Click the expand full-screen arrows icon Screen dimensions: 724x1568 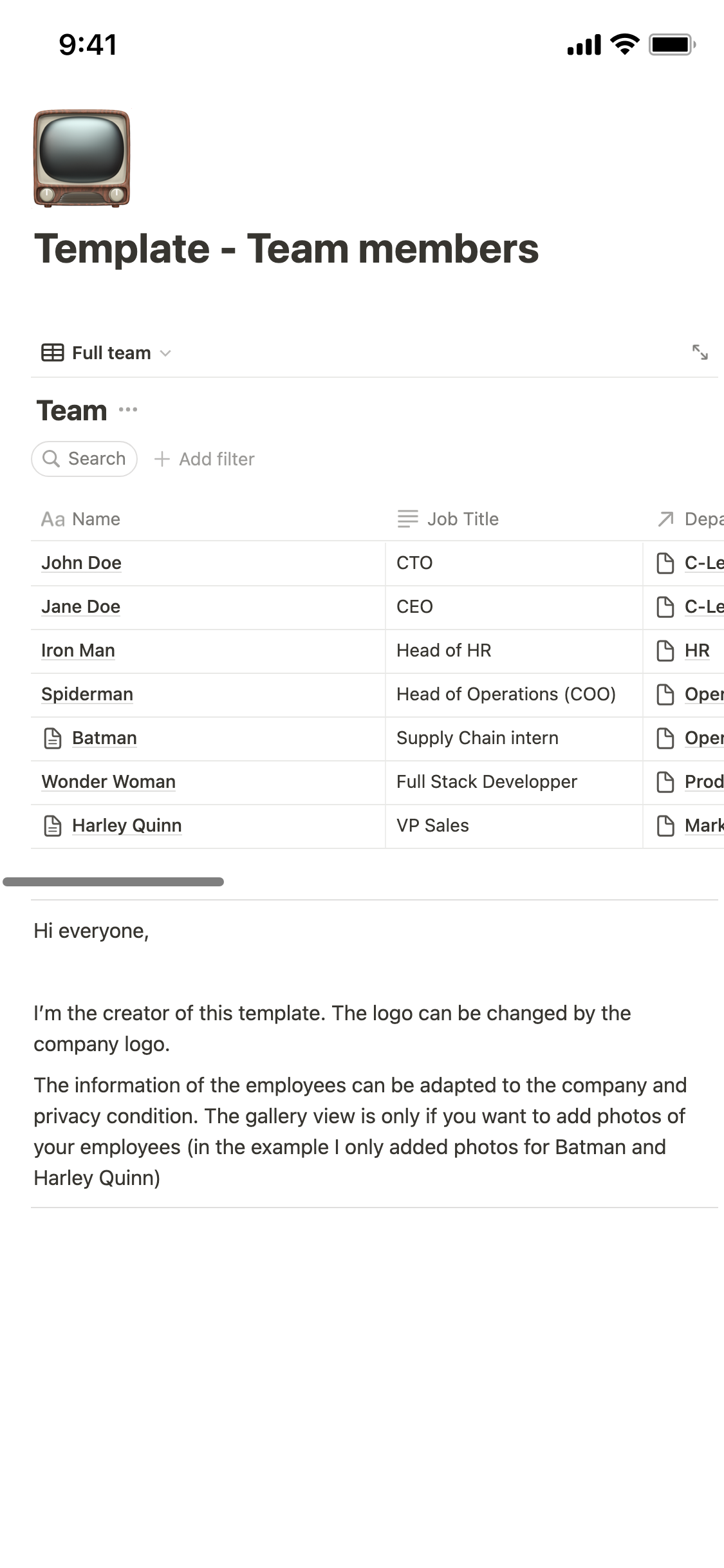(x=700, y=352)
